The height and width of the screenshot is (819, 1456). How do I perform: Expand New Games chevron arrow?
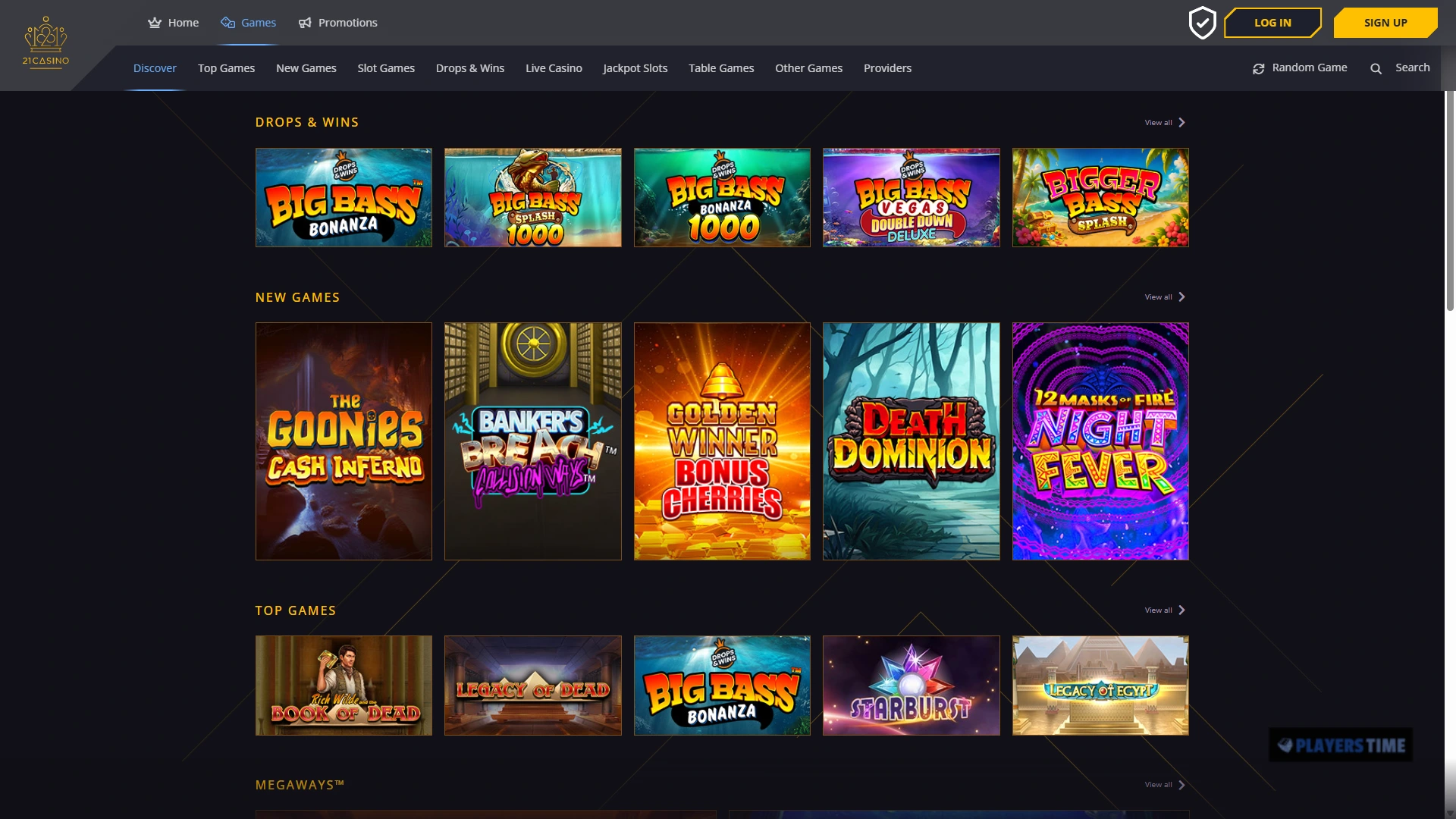[1181, 297]
